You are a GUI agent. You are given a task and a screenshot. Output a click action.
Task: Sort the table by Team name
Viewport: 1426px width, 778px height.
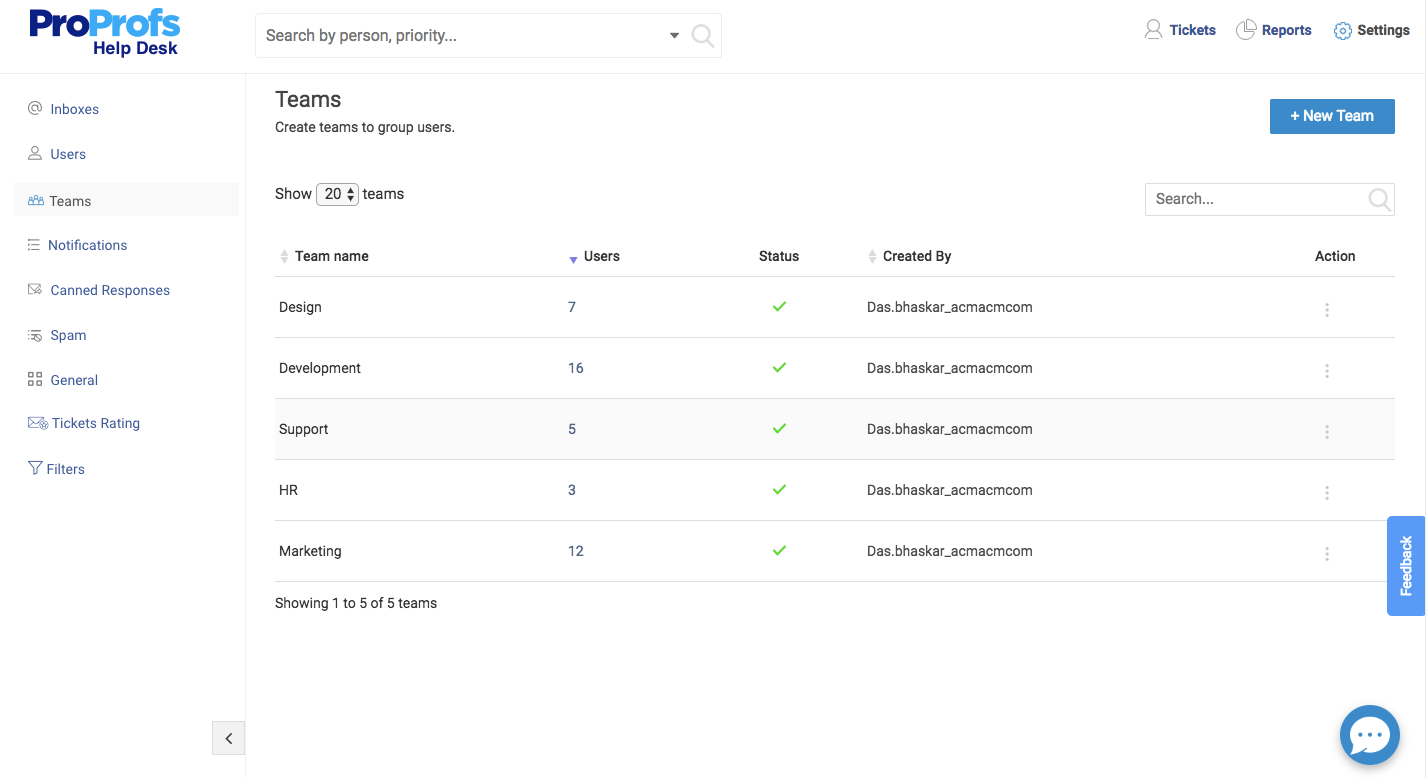331,256
